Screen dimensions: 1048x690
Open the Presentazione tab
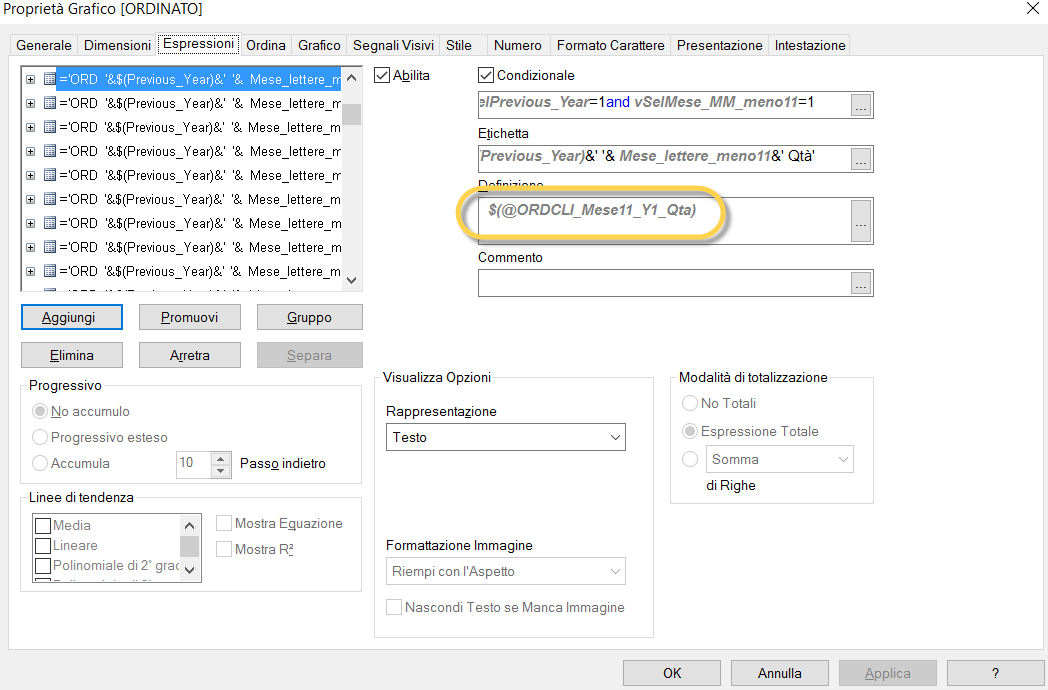[720, 45]
